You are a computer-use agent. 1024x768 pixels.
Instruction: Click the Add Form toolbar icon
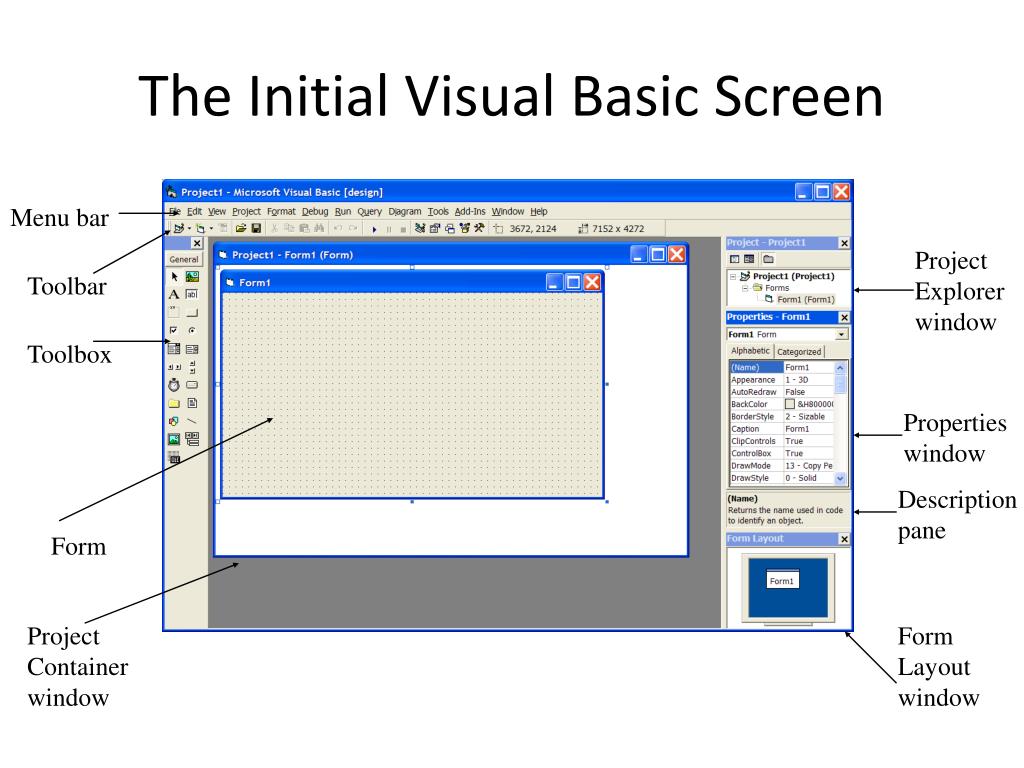200,228
